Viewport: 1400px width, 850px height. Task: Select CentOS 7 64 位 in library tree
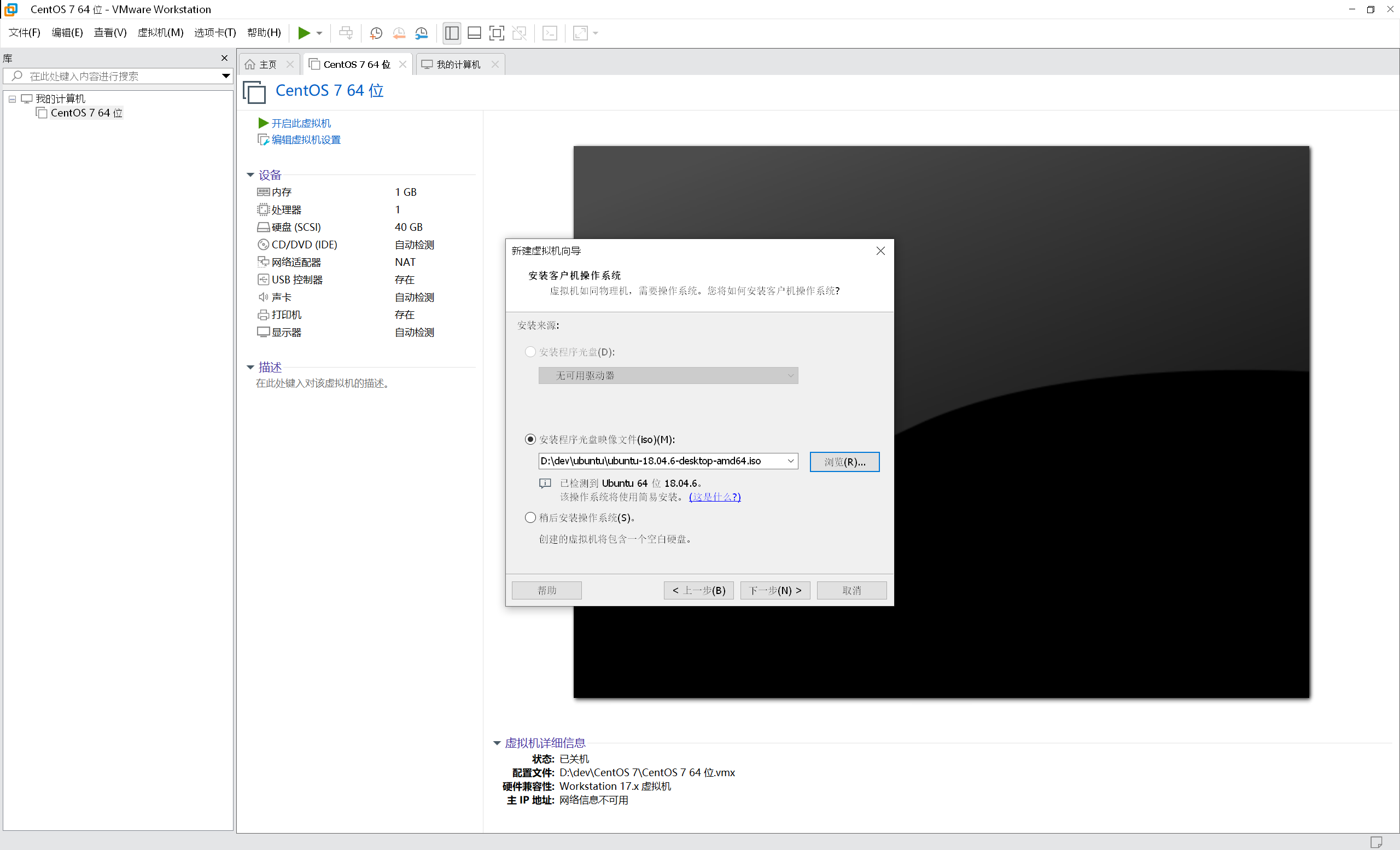[x=86, y=113]
